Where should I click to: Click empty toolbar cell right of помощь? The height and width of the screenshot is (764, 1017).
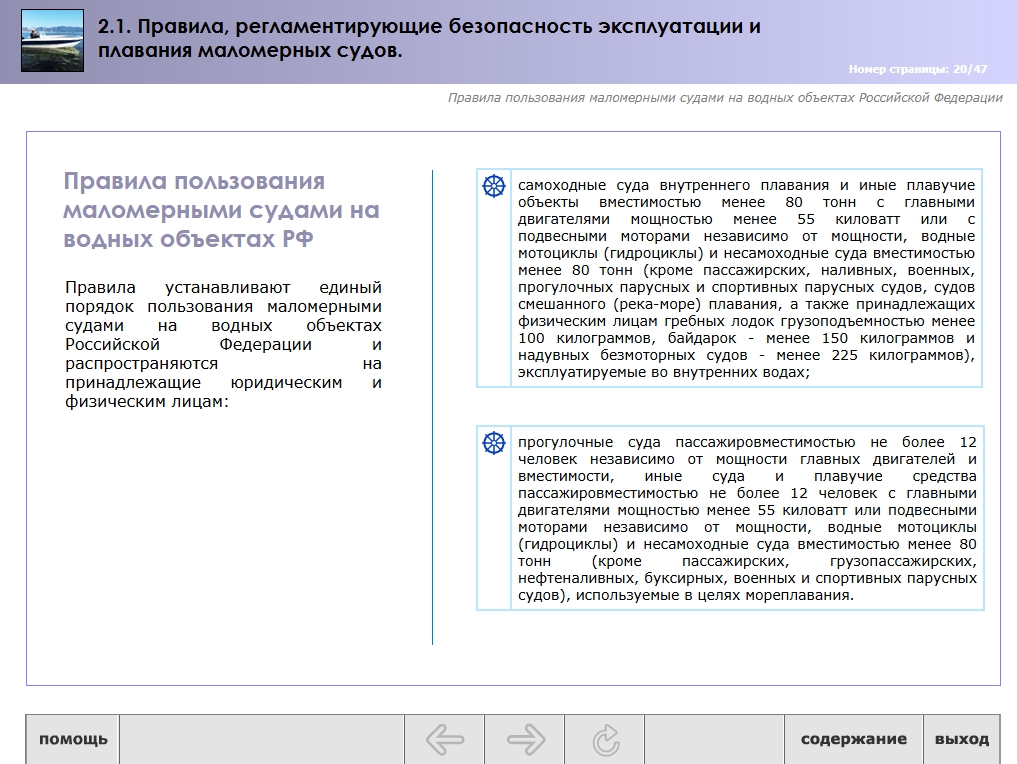tap(261, 740)
